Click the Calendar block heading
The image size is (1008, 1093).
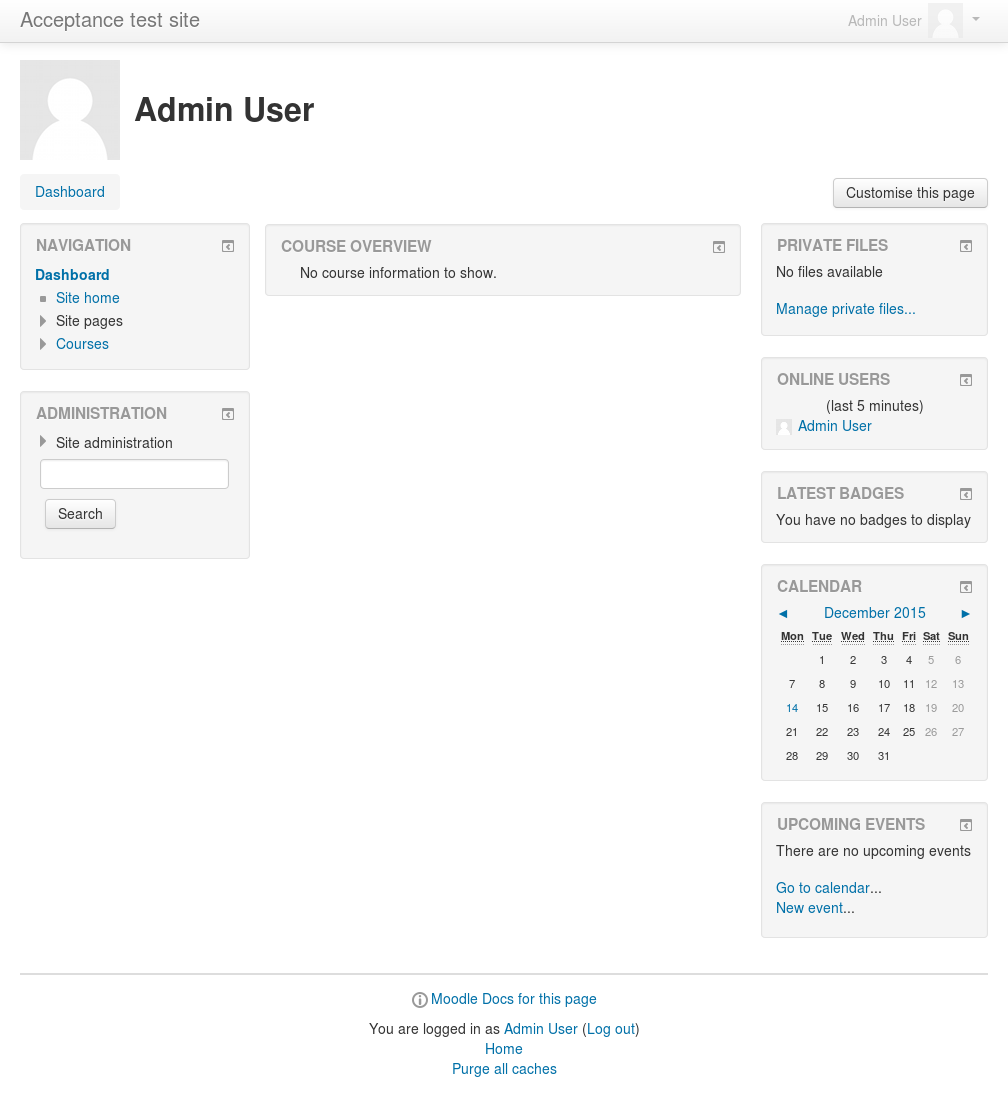point(819,586)
